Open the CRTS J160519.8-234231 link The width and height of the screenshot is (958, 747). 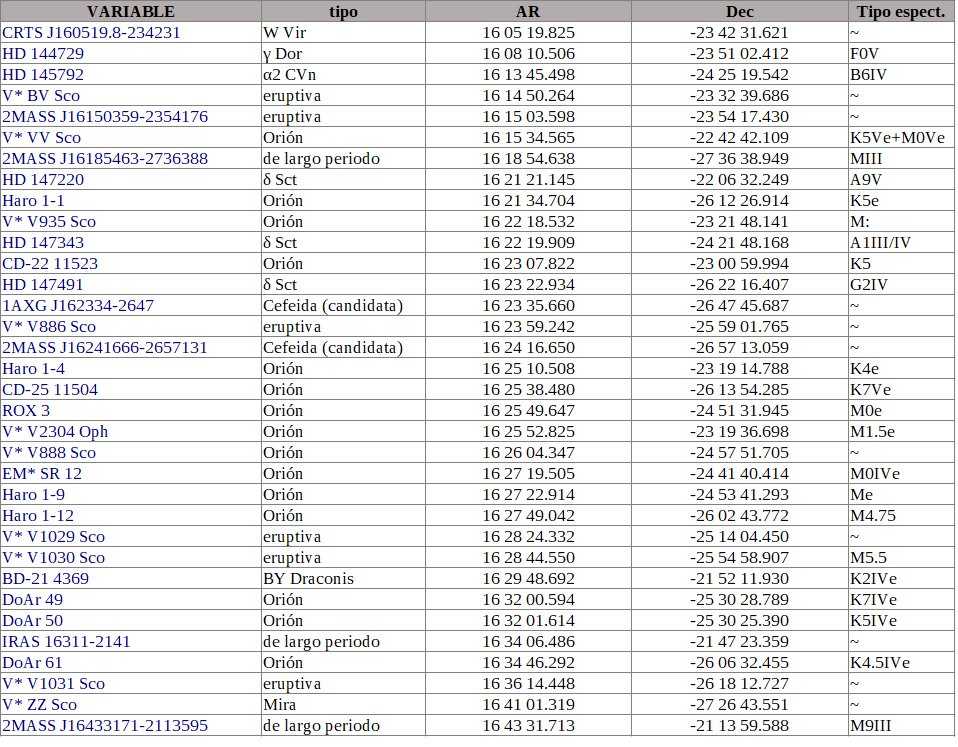(x=91, y=32)
